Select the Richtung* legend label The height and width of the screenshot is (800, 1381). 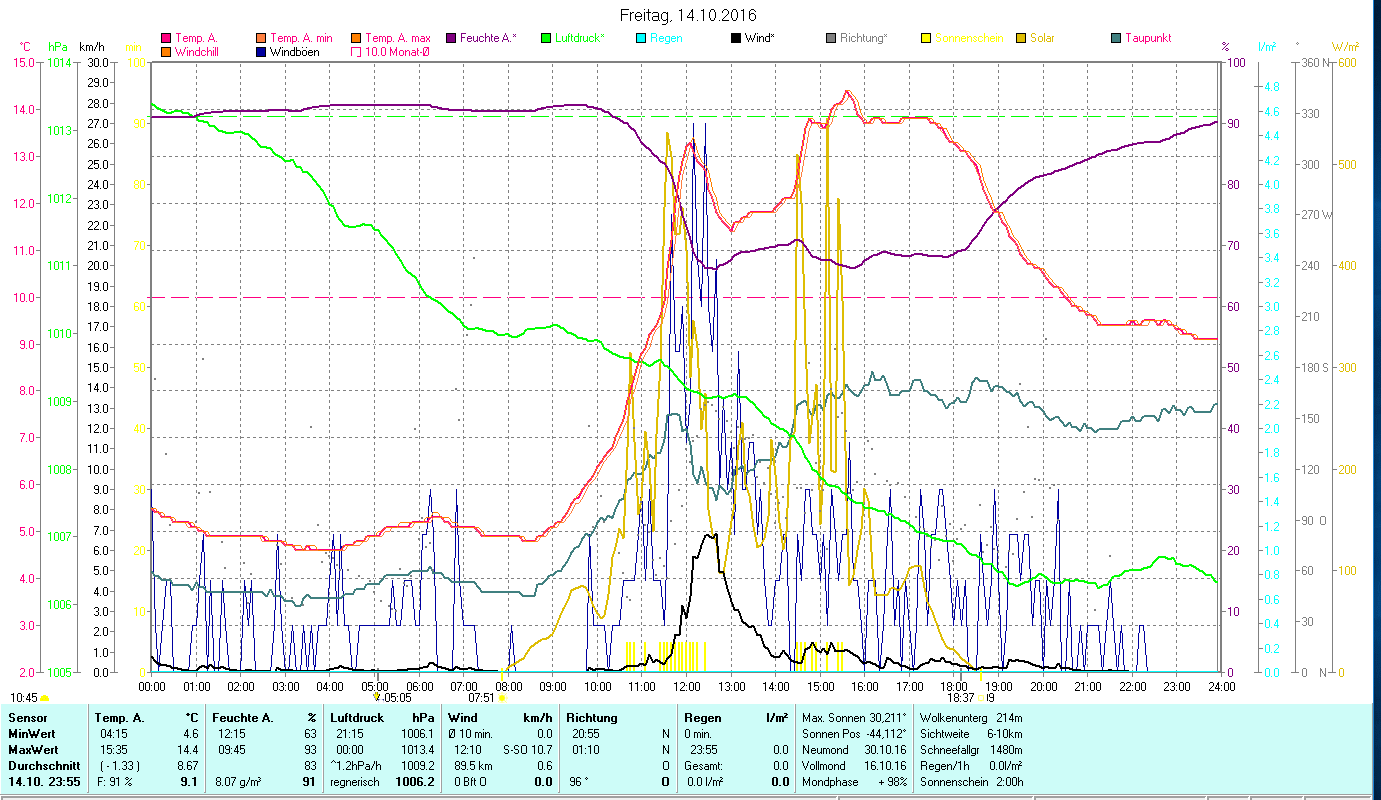(864, 38)
